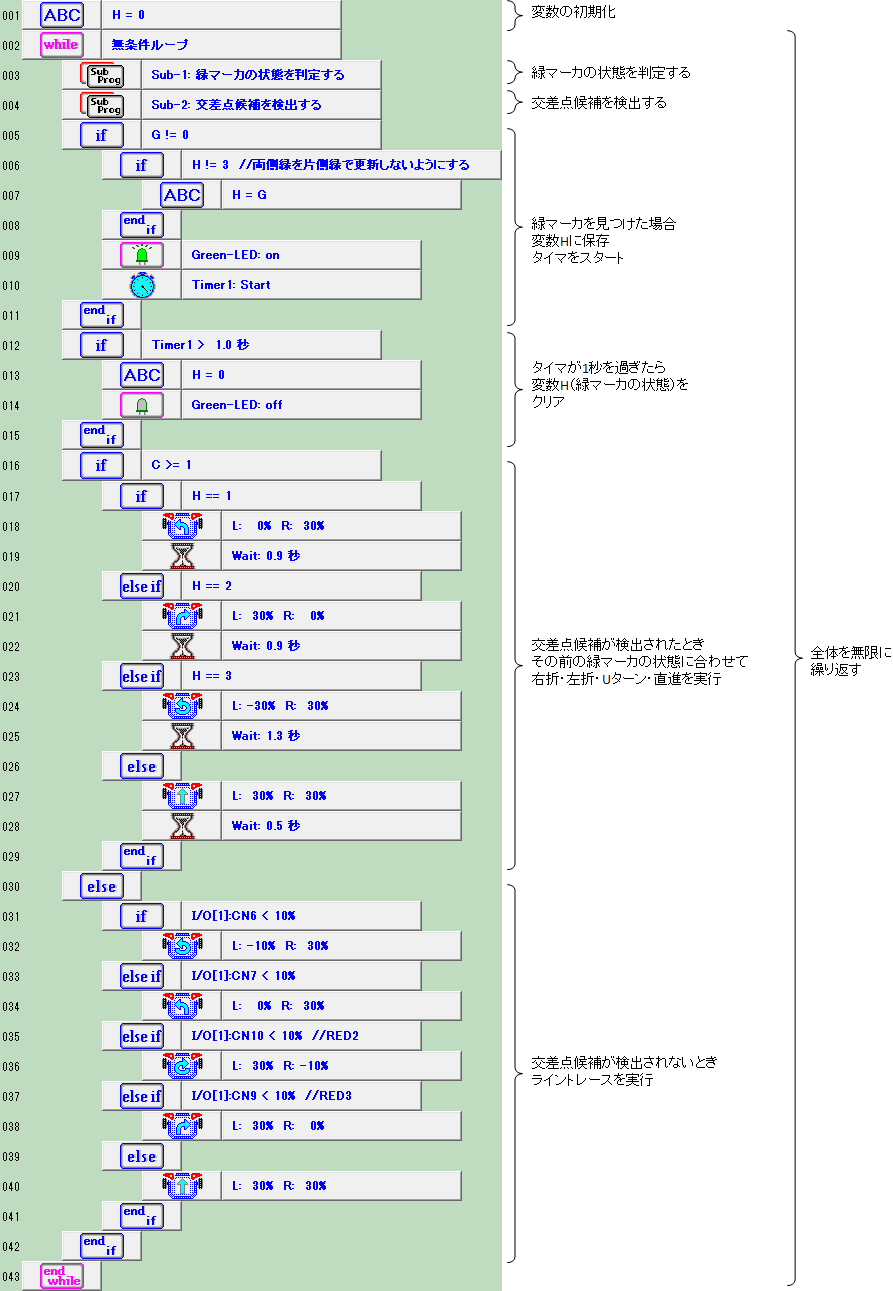This screenshot has height=1291, width=893.
Task: Click the left-turn motor icon on line 018
Action: coord(182,525)
